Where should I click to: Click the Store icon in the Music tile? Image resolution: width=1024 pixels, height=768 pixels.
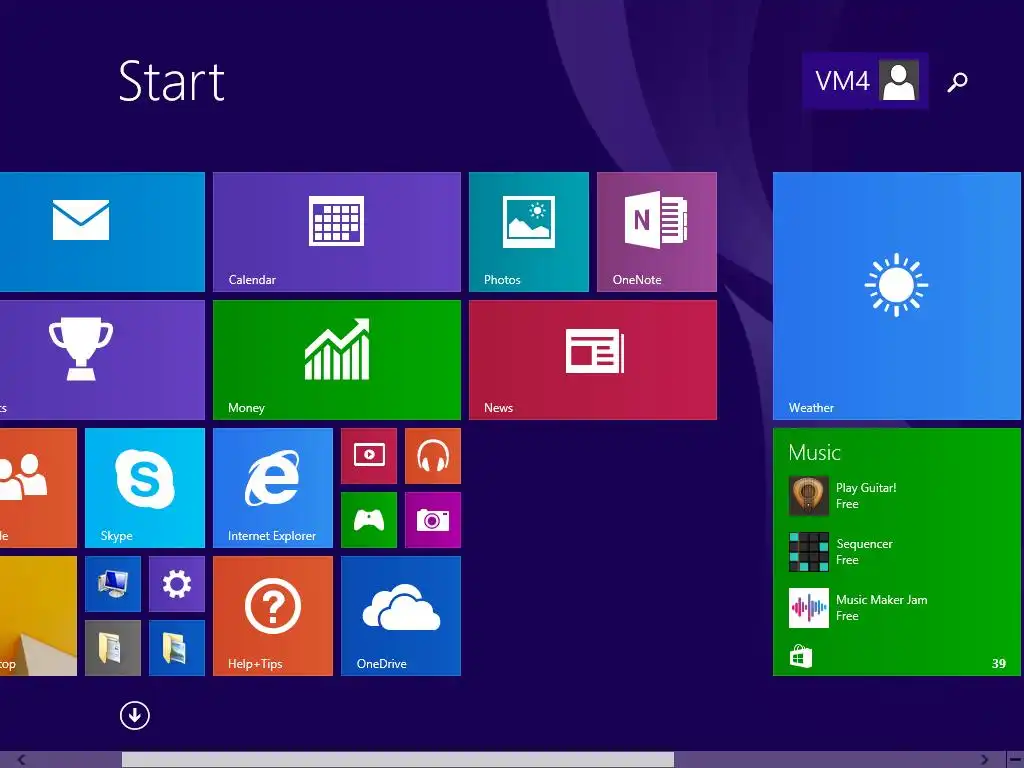coord(801,656)
